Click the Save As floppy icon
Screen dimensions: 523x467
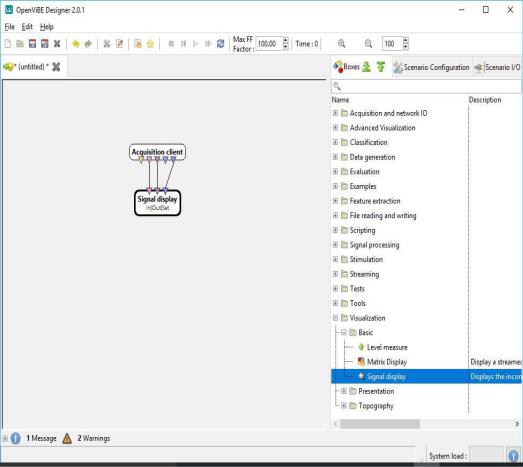pos(45,44)
